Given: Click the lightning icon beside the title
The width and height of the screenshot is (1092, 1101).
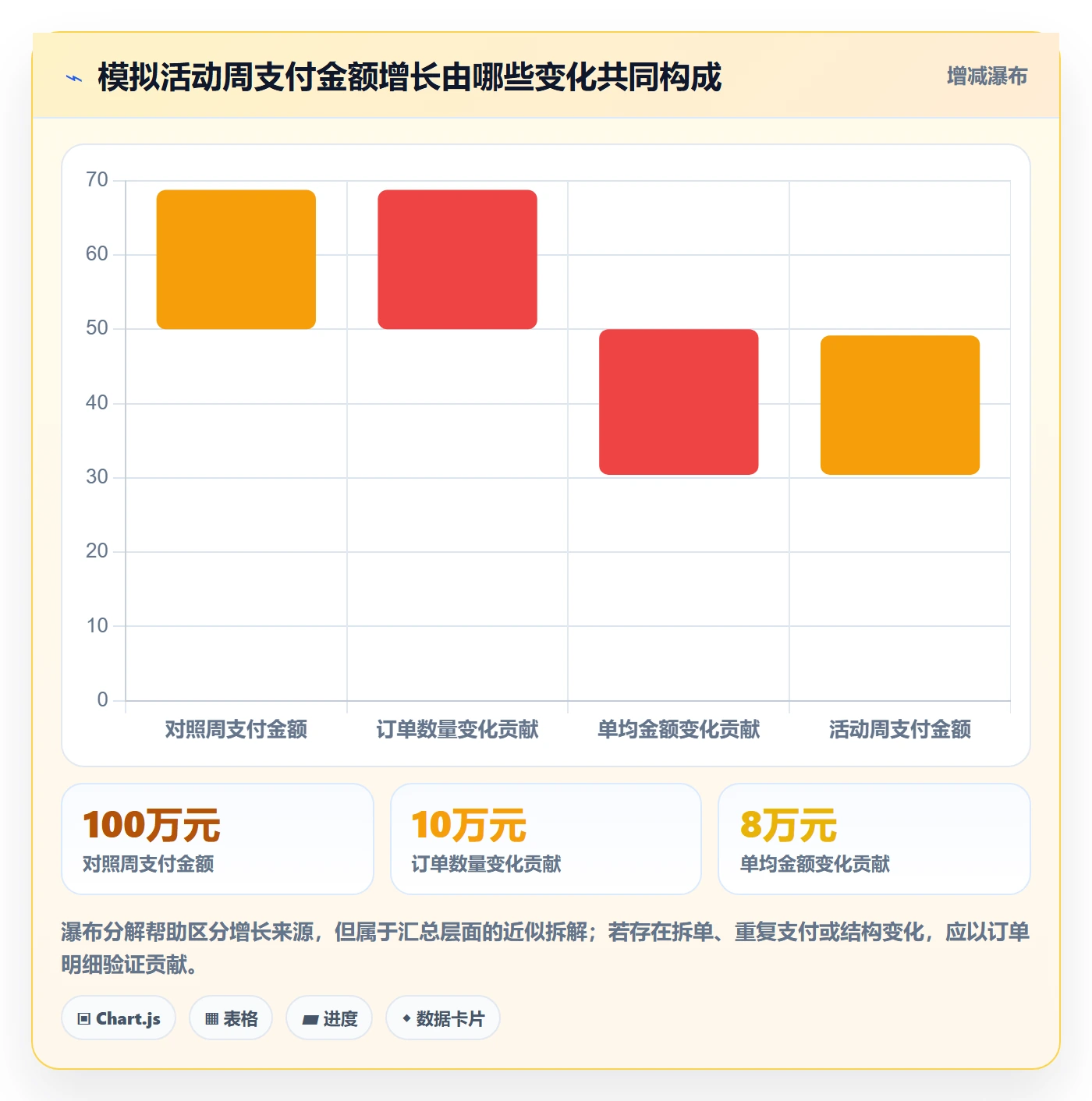Looking at the screenshot, I should 74,78.
